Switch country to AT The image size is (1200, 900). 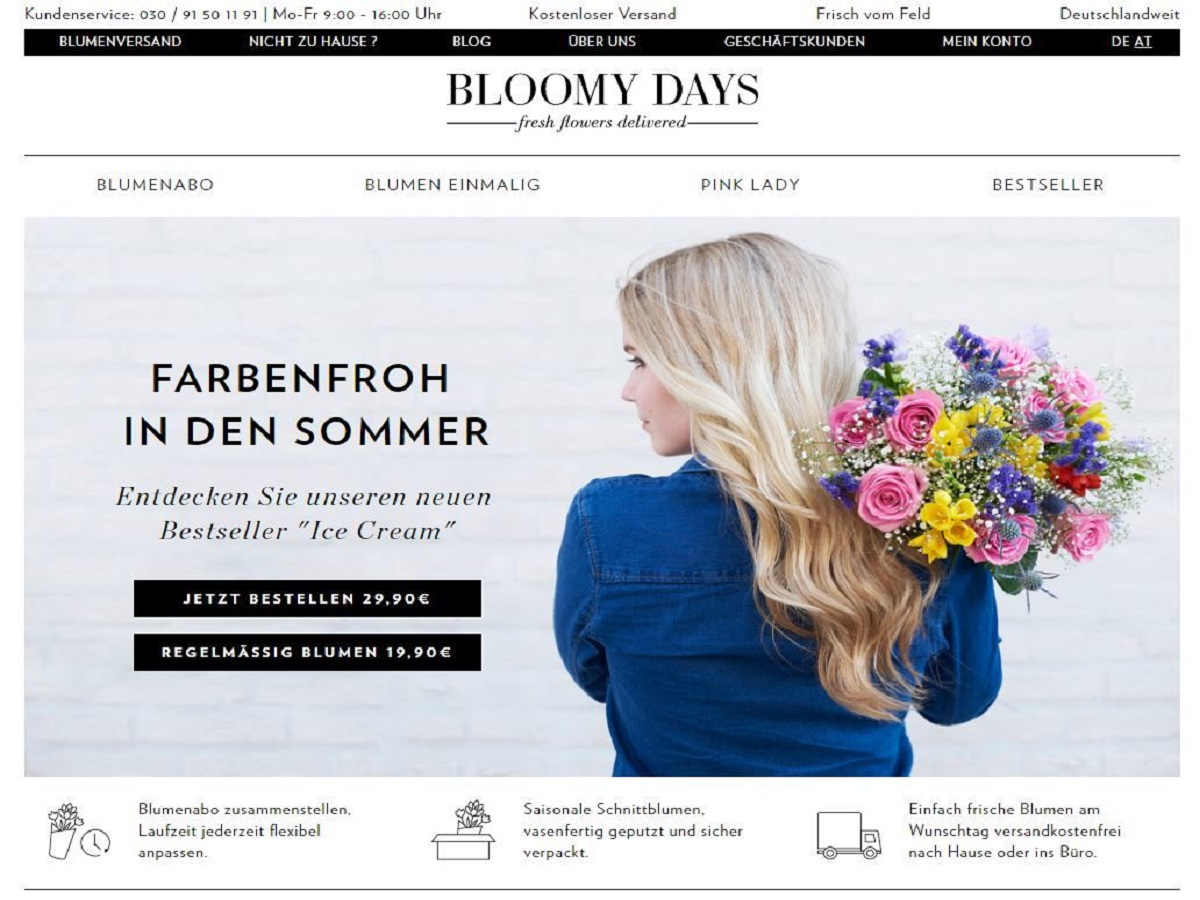(1143, 42)
